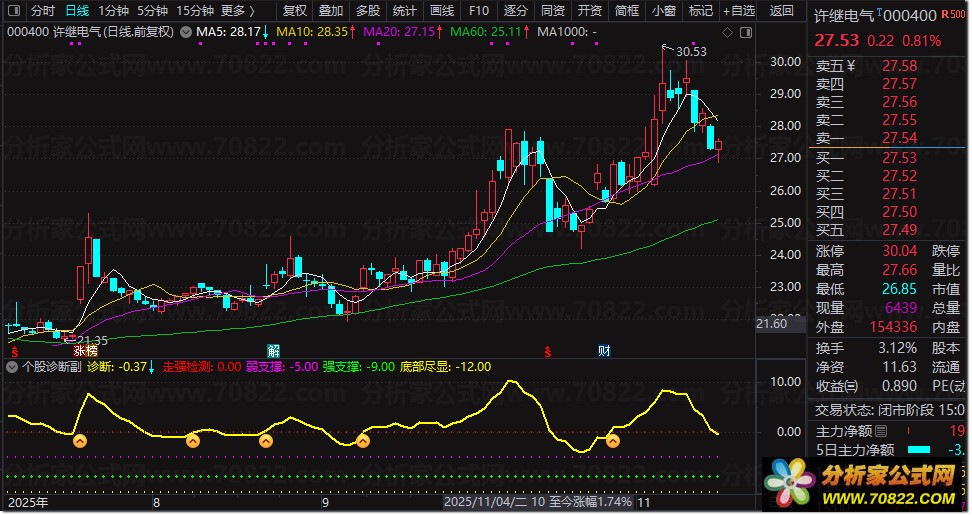Click the icon left of 分时 tab

pyautogui.click(x=12, y=11)
